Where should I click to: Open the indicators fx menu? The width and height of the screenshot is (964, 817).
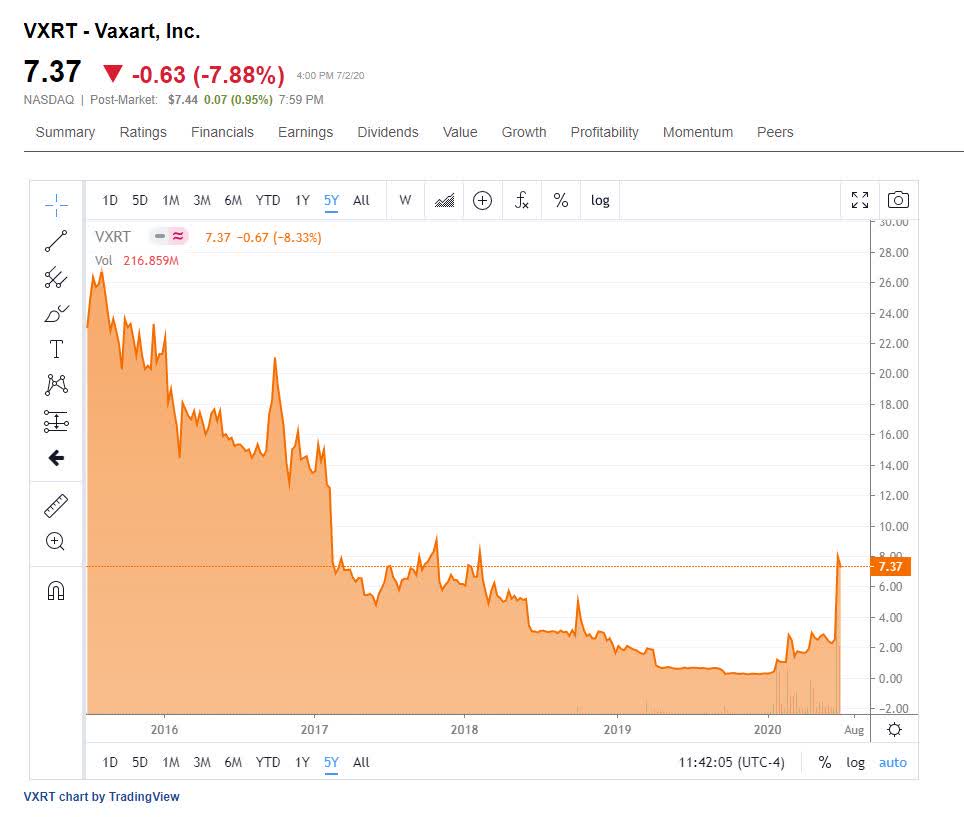coord(521,200)
